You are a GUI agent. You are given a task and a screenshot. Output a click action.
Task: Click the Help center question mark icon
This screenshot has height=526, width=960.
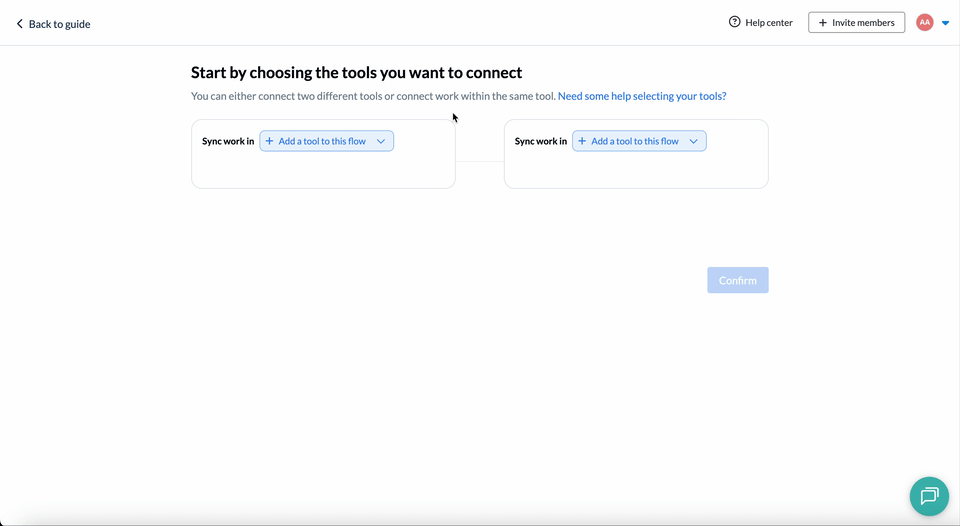tap(735, 22)
